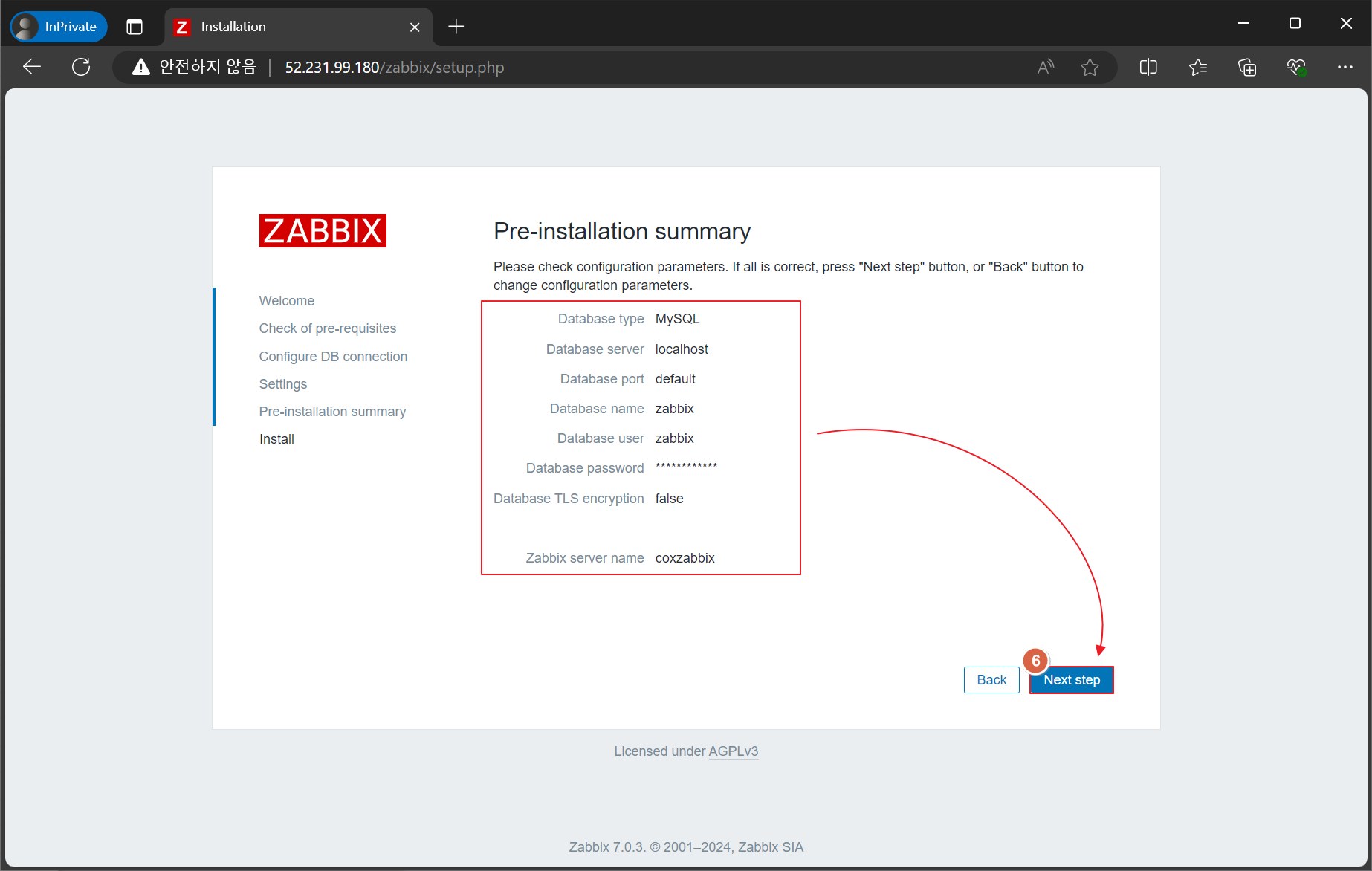Image resolution: width=1372 pixels, height=871 pixels.
Task: Click the Database type label
Action: 601,319
